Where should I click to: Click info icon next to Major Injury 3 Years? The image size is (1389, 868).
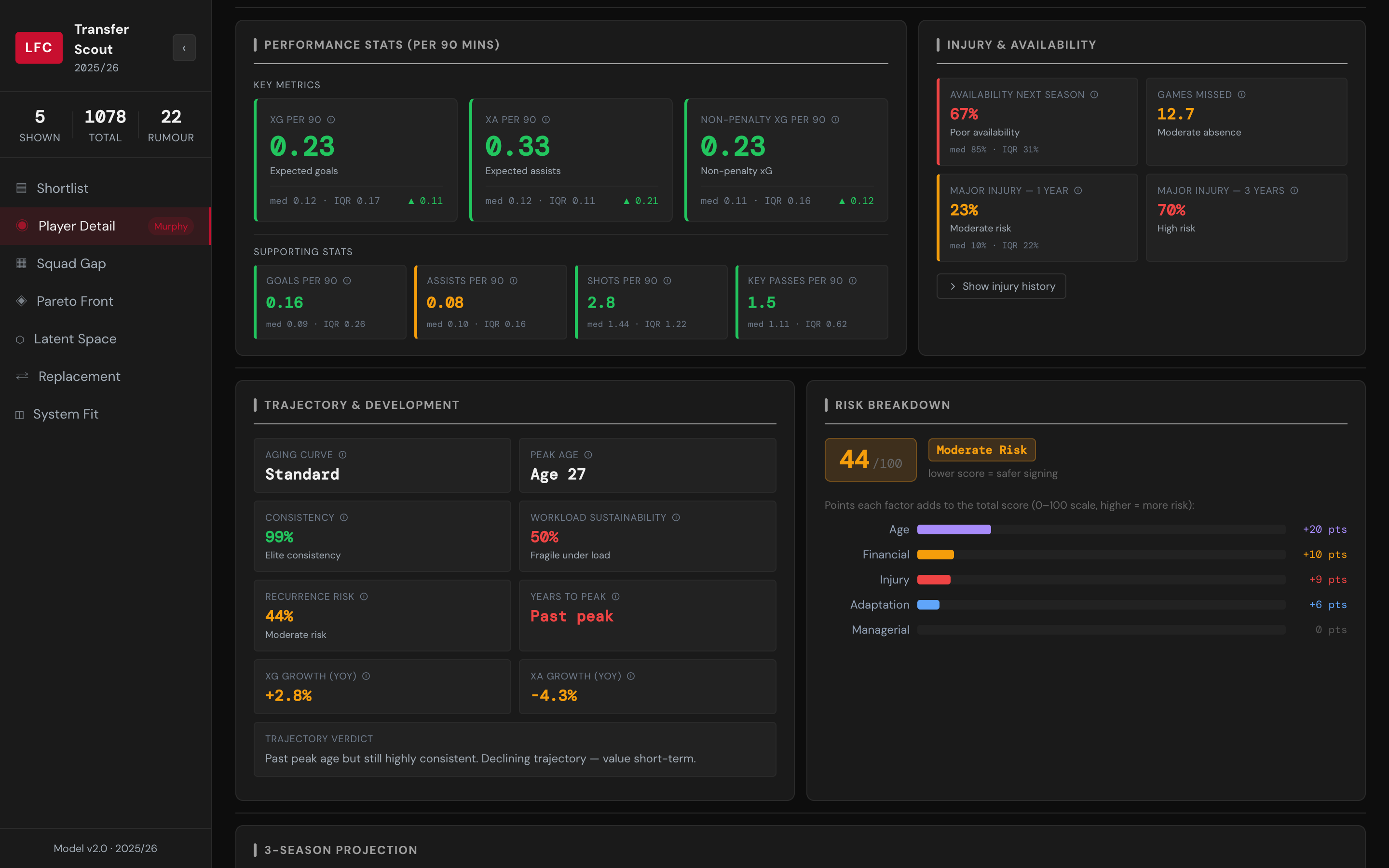(x=1294, y=190)
